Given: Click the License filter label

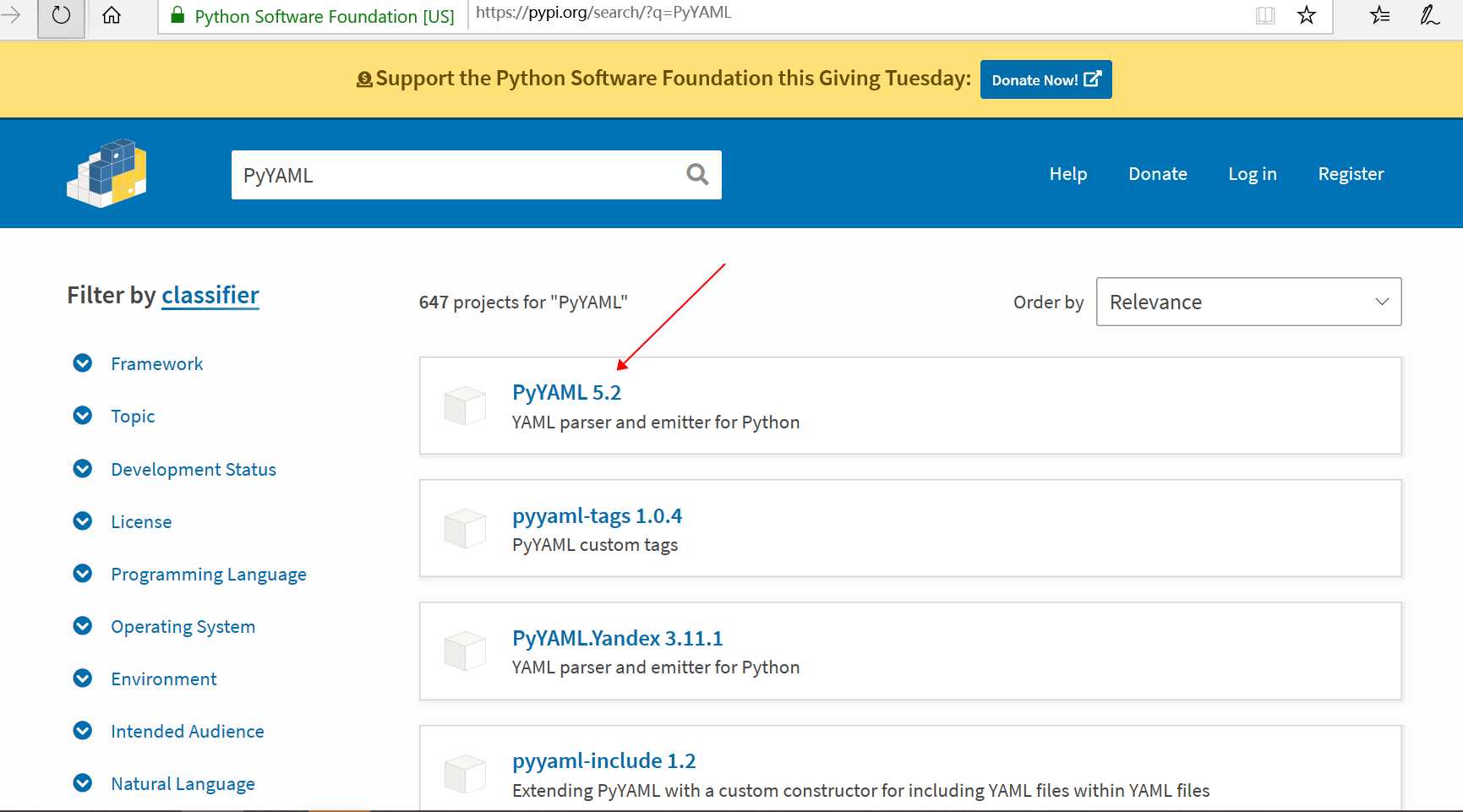Looking at the screenshot, I should point(141,521).
